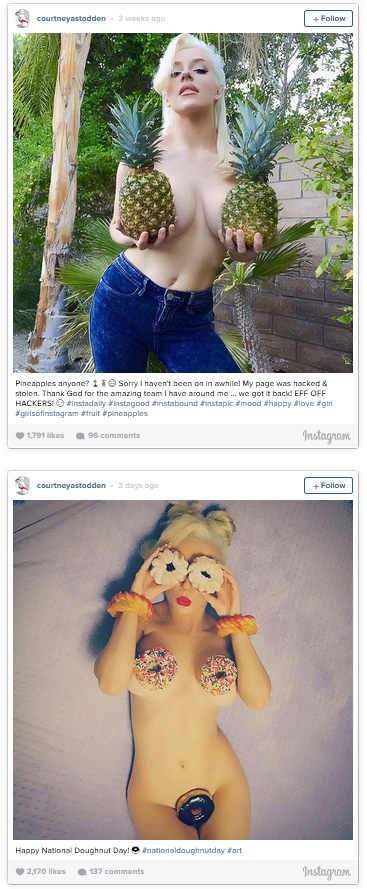View the 96 comments link
This screenshot has width=367, height=889.
[x=113, y=436]
